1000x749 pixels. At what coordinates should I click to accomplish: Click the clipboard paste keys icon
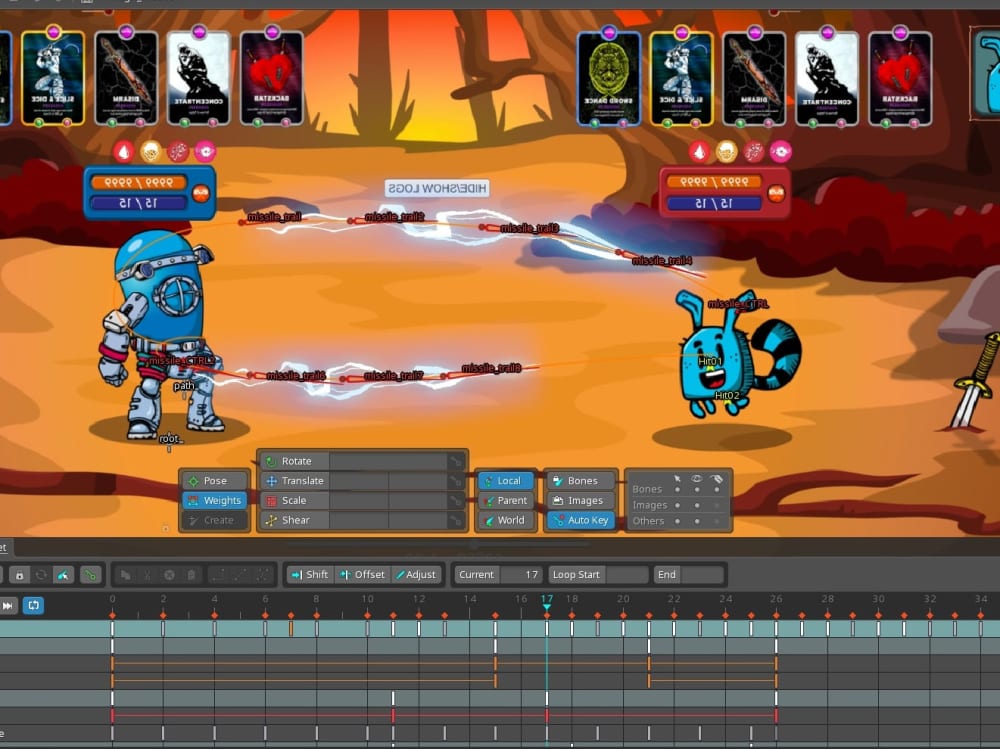pyautogui.click(x=191, y=575)
